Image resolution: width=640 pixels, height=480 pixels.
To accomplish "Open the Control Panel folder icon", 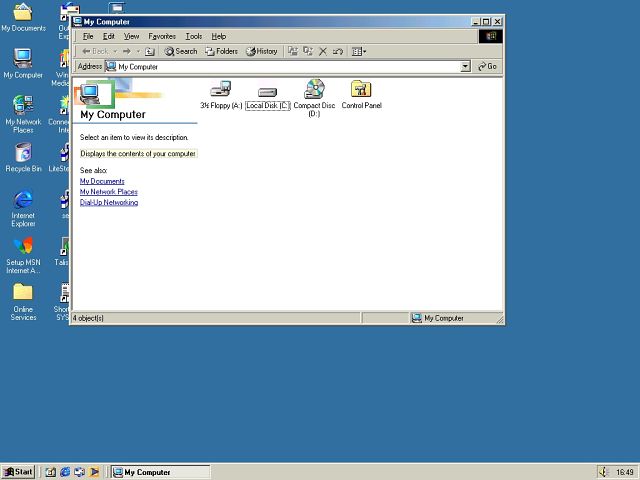I will tap(361, 90).
